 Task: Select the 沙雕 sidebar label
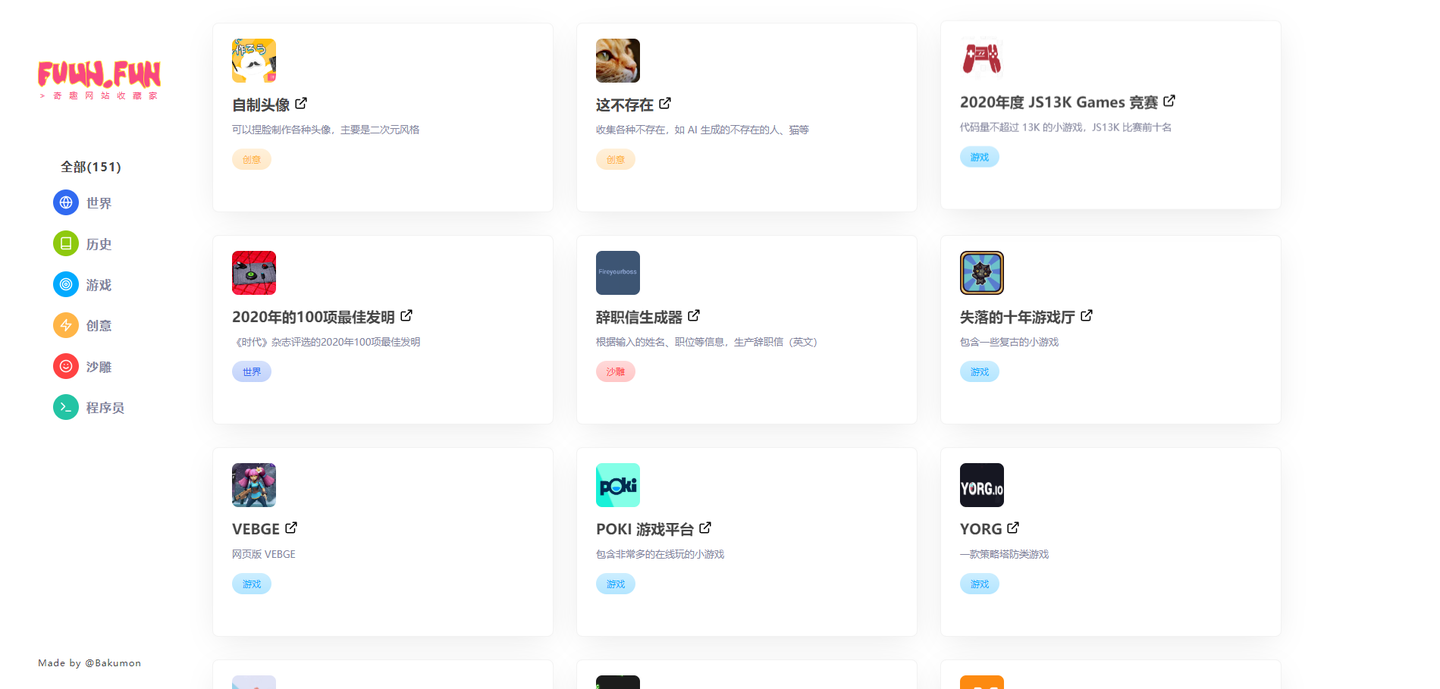click(x=99, y=367)
